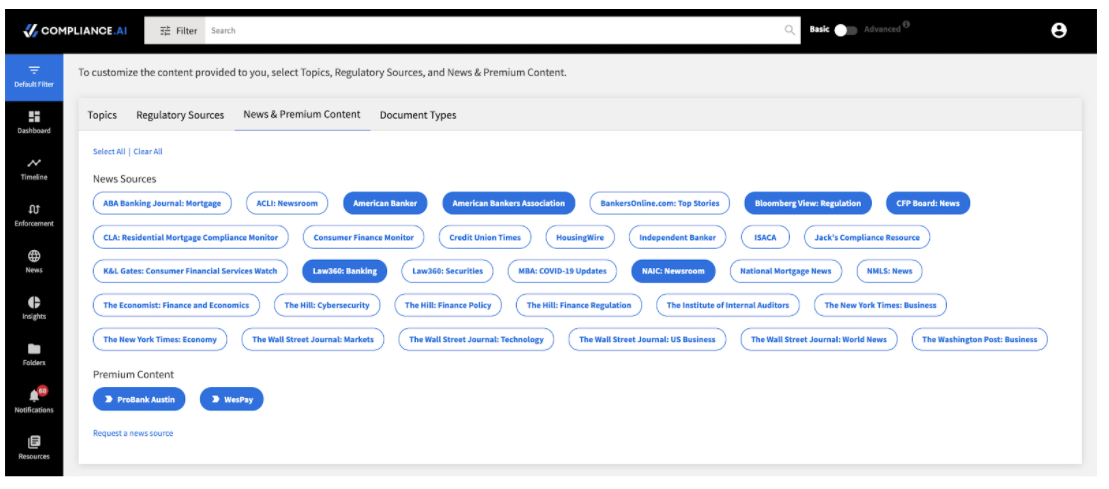Enable MBA: COVID-19 Updates source
Image resolution: width=1109 pixels, height=489 pixels.
[562, 271]
